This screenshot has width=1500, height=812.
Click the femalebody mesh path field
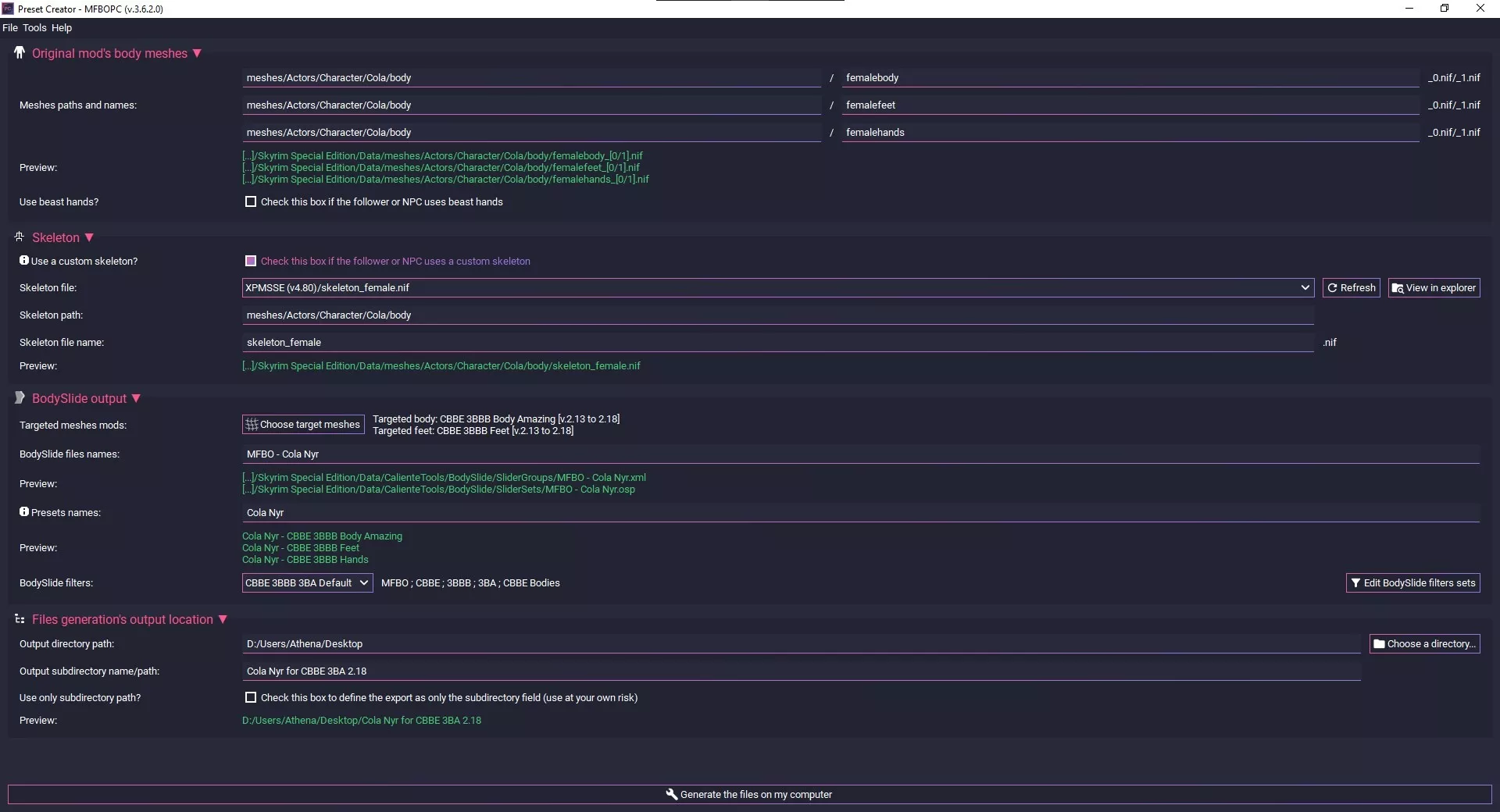[x=531, y=77]
